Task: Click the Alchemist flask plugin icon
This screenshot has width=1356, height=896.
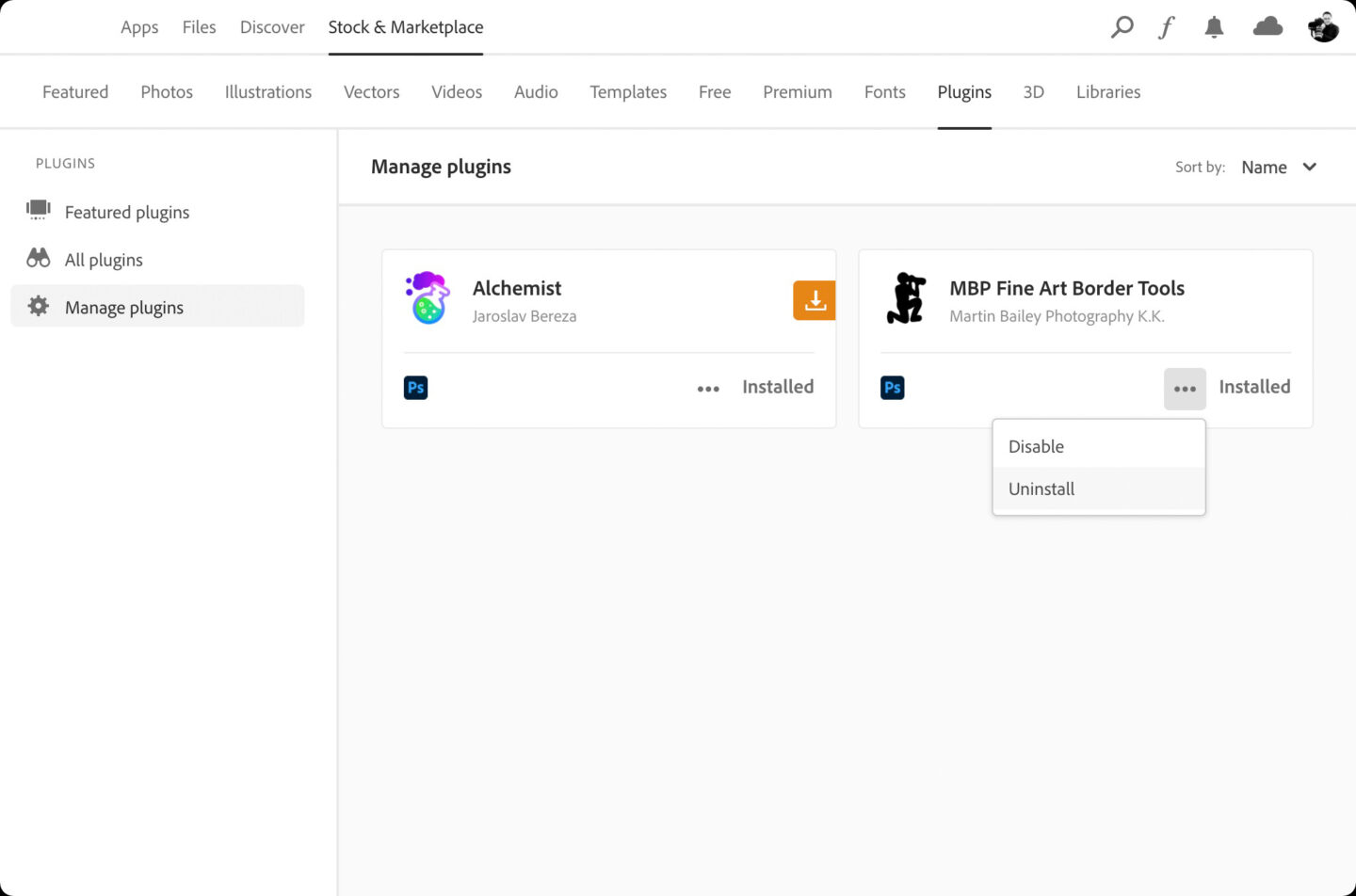Action: pos(428,297)
